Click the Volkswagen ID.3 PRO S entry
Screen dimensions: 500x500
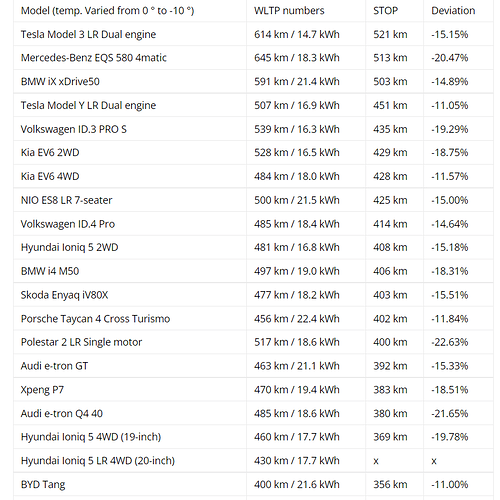point(74,129)
